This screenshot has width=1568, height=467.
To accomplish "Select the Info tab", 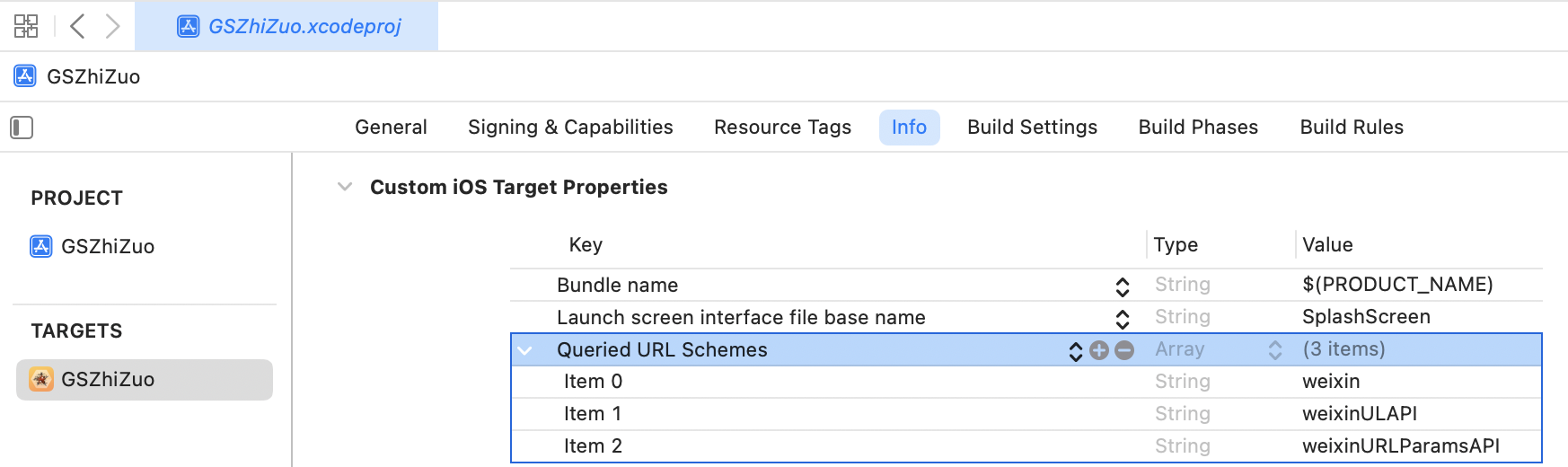I will 909,128.
